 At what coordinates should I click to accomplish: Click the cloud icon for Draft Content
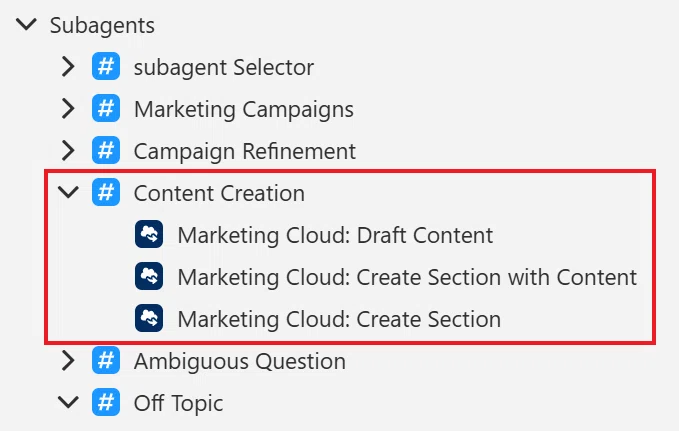coord(149,234)
